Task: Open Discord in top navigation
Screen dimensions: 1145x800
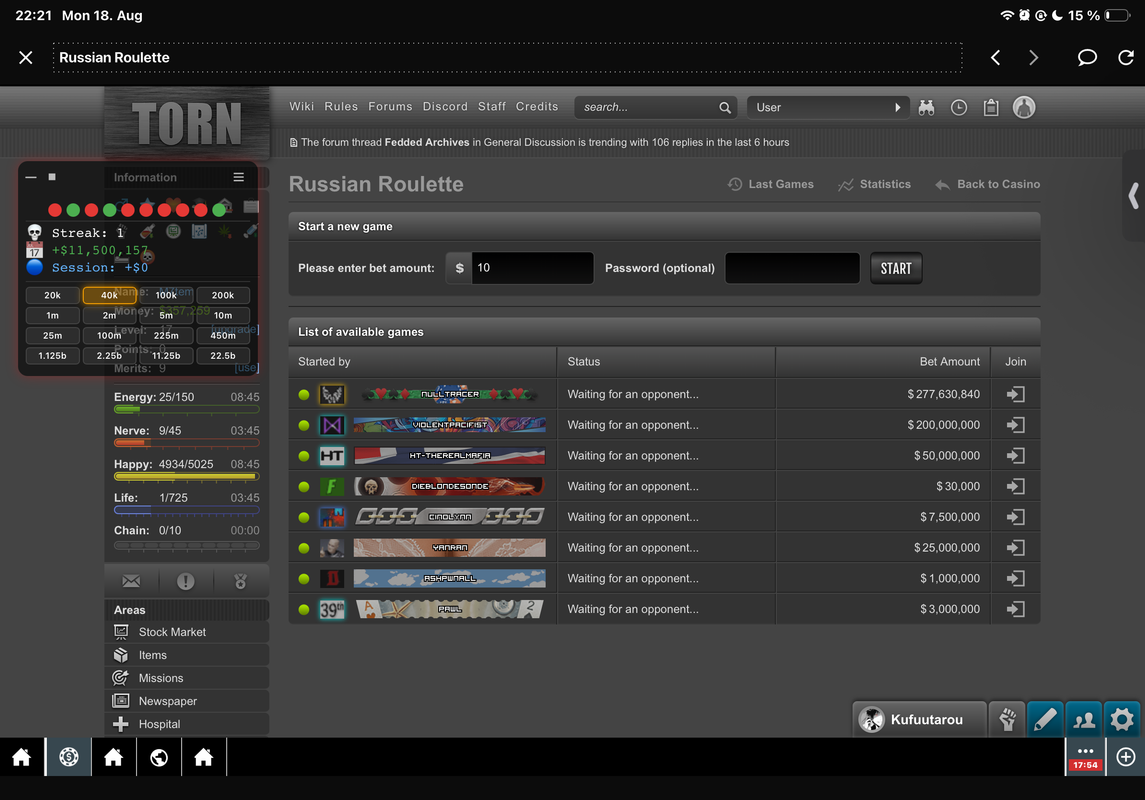Action: click(x=445, y=107)
